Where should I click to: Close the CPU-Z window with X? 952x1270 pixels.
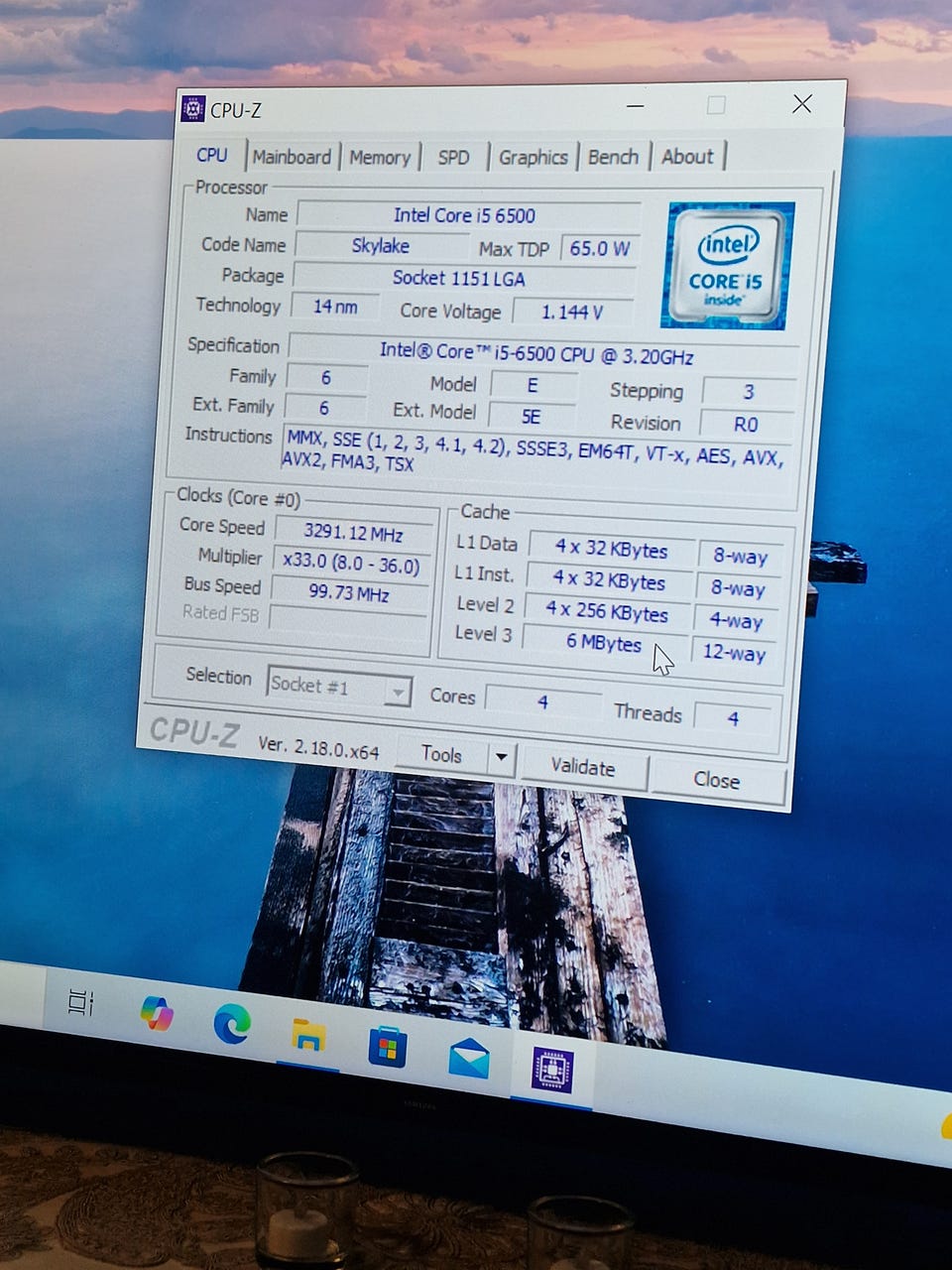pos(802,103)
